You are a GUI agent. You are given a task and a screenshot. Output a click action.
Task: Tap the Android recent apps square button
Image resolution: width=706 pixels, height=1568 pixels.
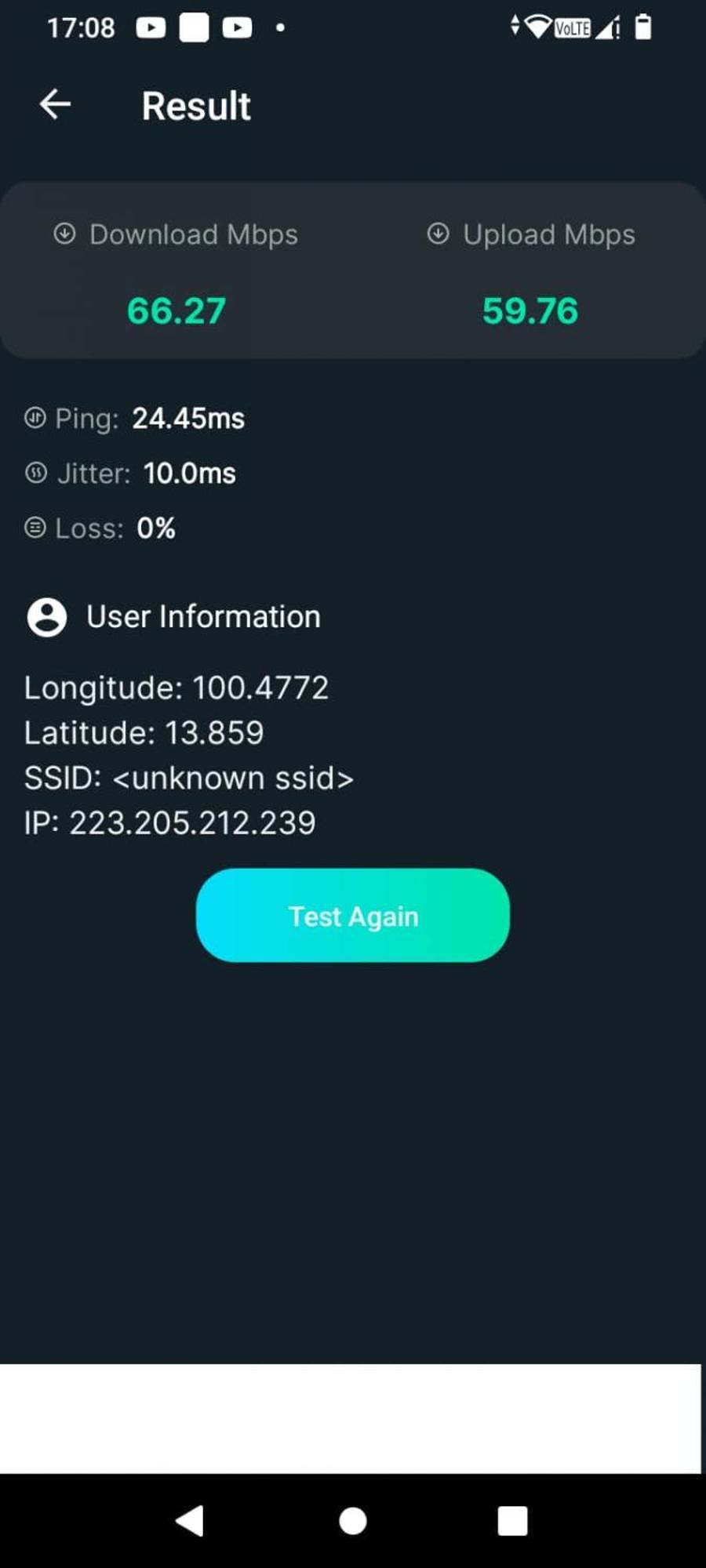click(513, 1521)
